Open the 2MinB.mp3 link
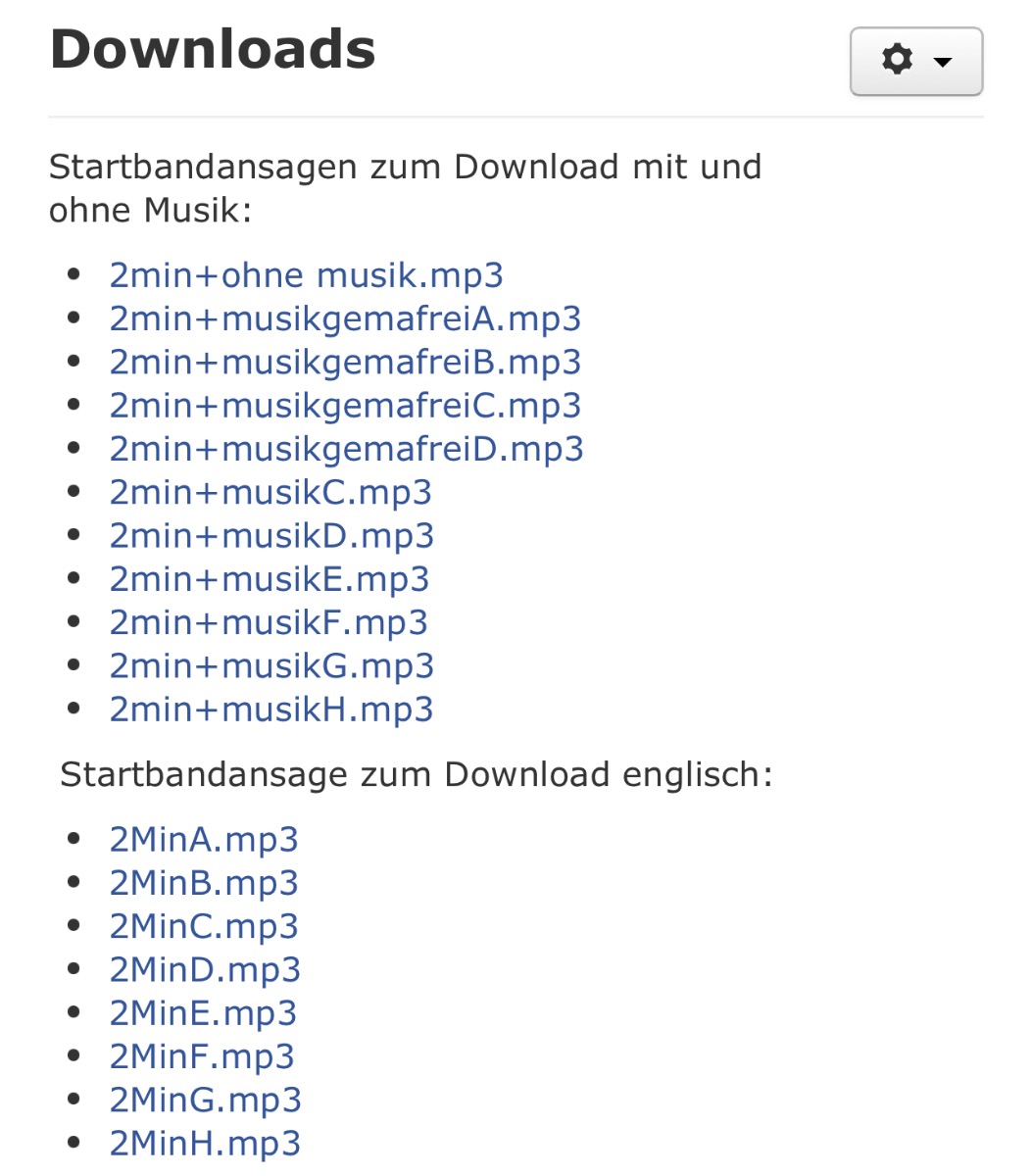This screenshot has width=1032, height=1176. (x=204, y=883)
